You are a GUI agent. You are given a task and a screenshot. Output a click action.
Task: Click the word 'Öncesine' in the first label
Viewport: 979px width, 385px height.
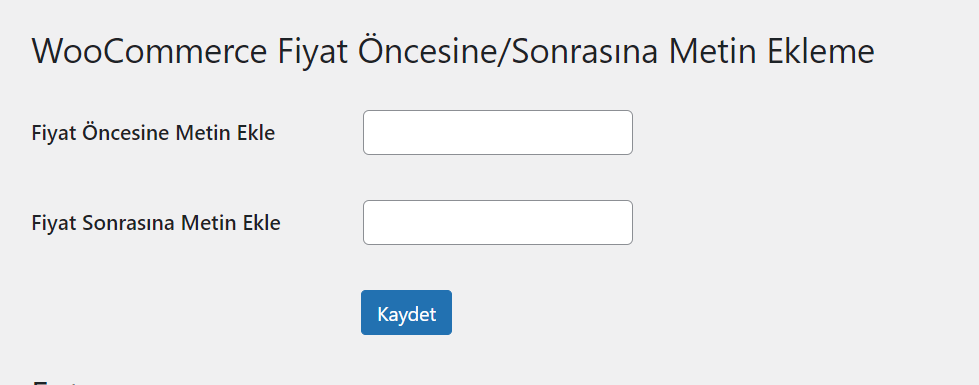(127, 133)
